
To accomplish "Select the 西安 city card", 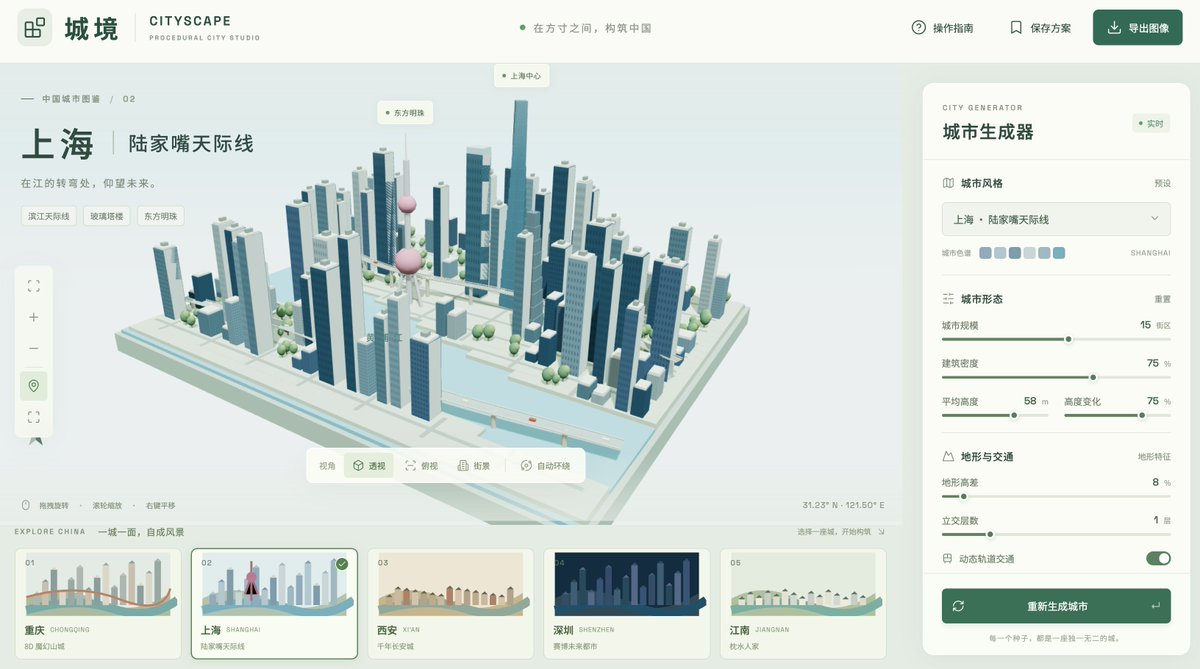I will point(451,604).
